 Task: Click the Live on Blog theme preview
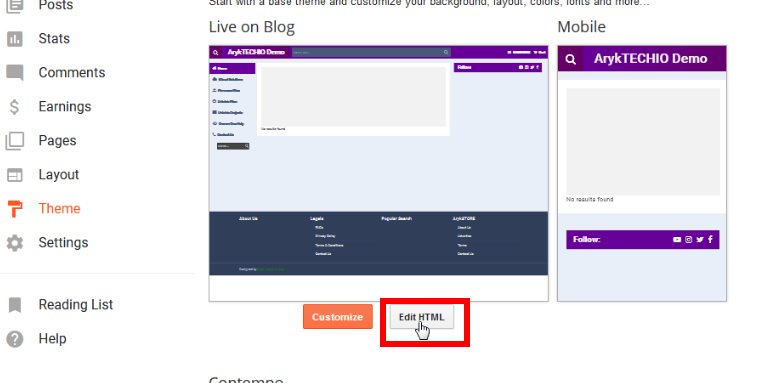[x=379, y=173]
